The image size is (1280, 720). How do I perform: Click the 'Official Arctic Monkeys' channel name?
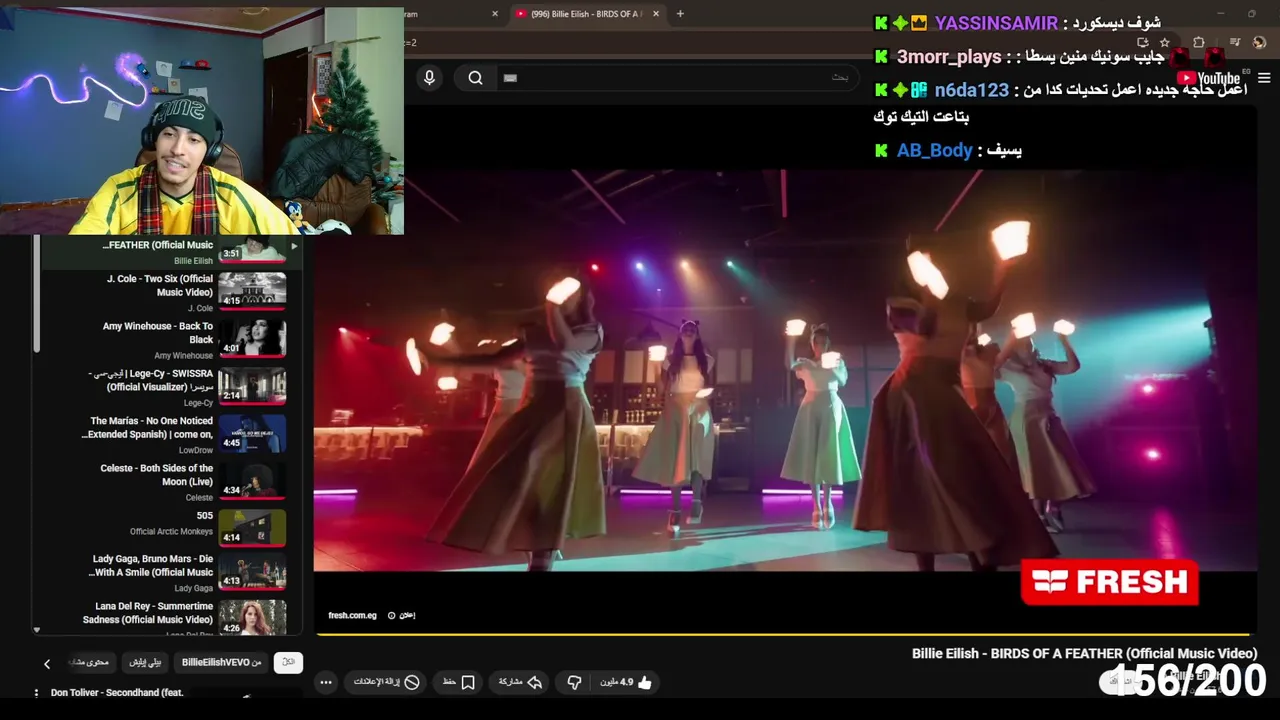[171, 531]
